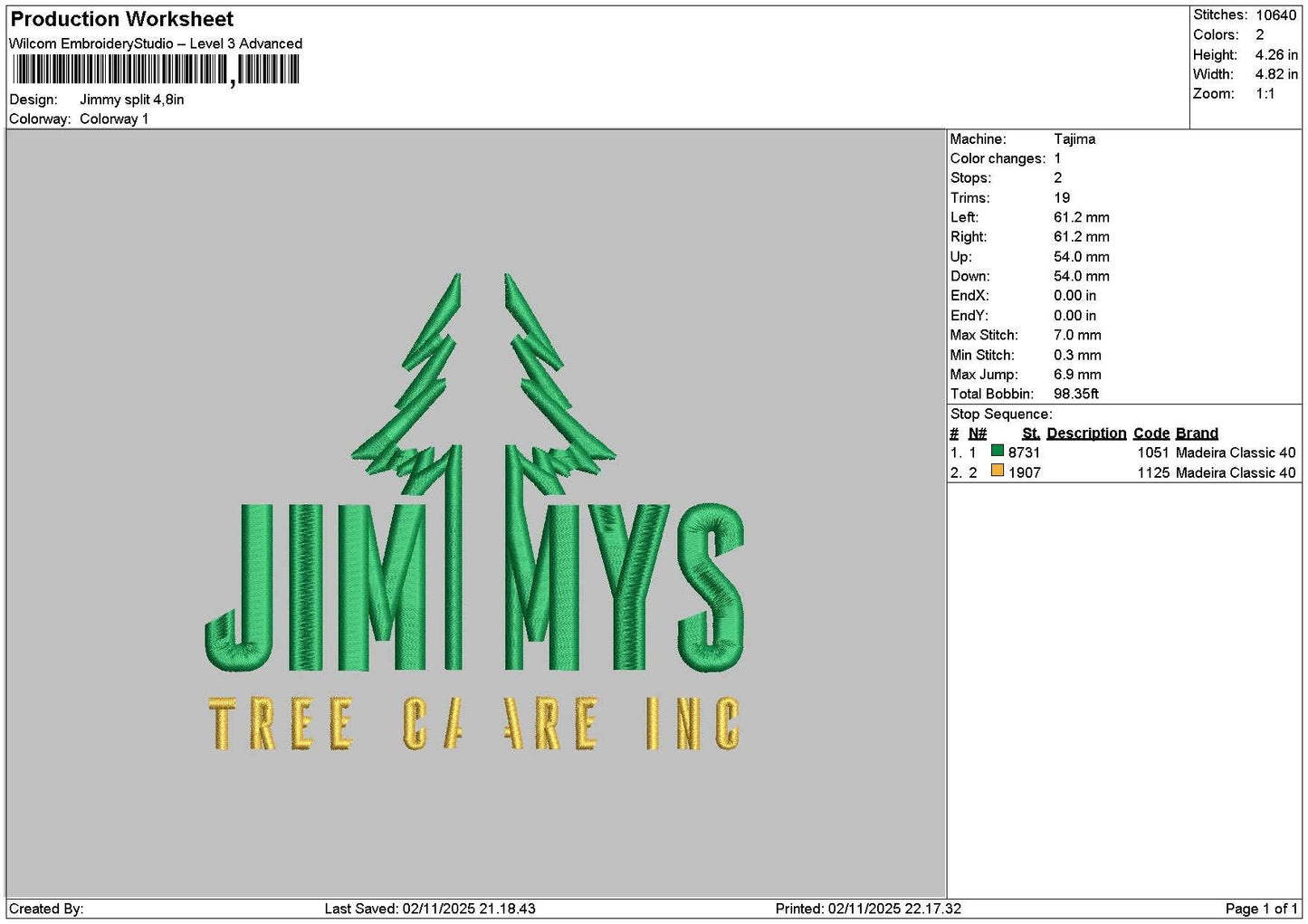Click the green pine tree embroidery preview
The width and height of the screenshot is (1308, 924).
click(x=482, y=385)
